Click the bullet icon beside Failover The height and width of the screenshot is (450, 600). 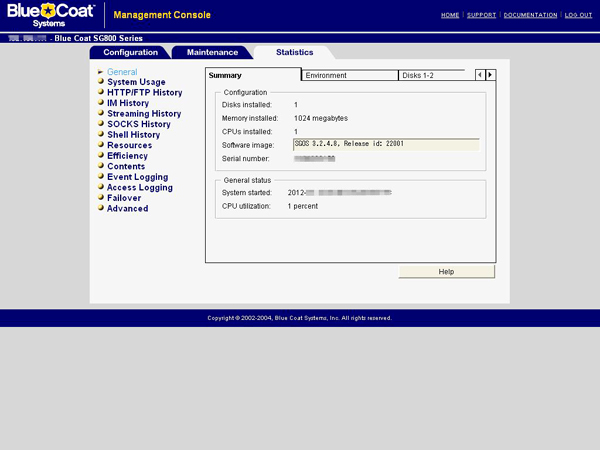coord(101,197)
